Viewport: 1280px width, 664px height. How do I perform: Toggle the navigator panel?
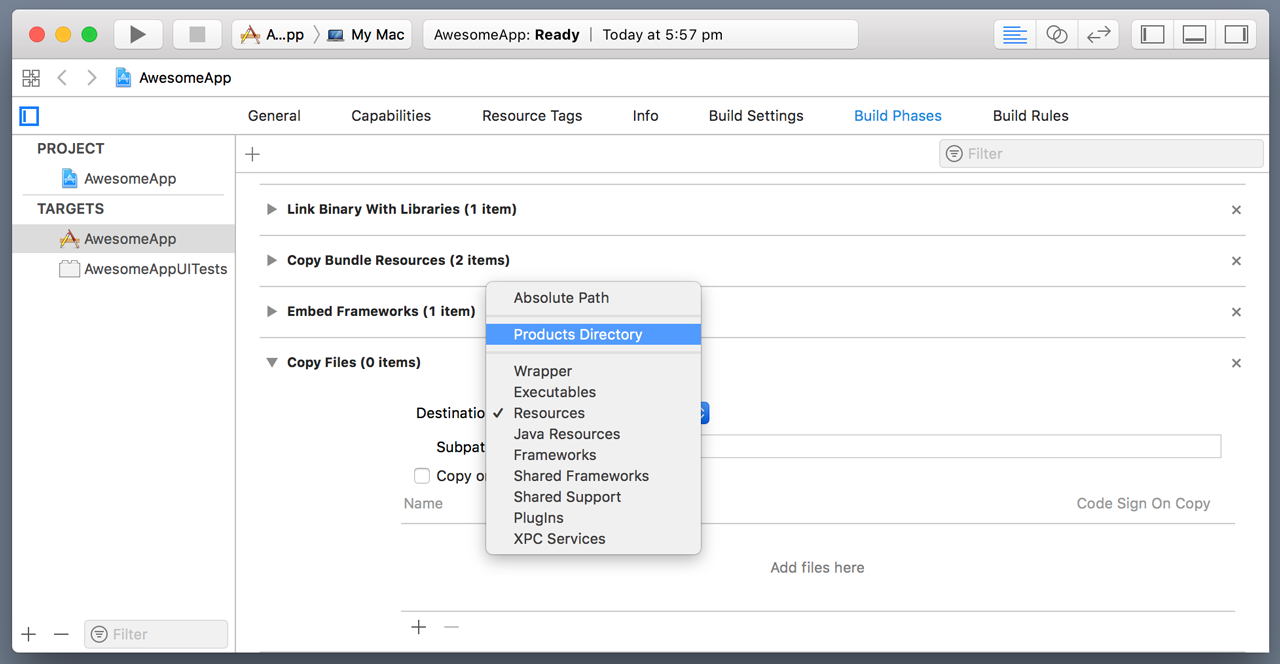tap(1153, 34)
